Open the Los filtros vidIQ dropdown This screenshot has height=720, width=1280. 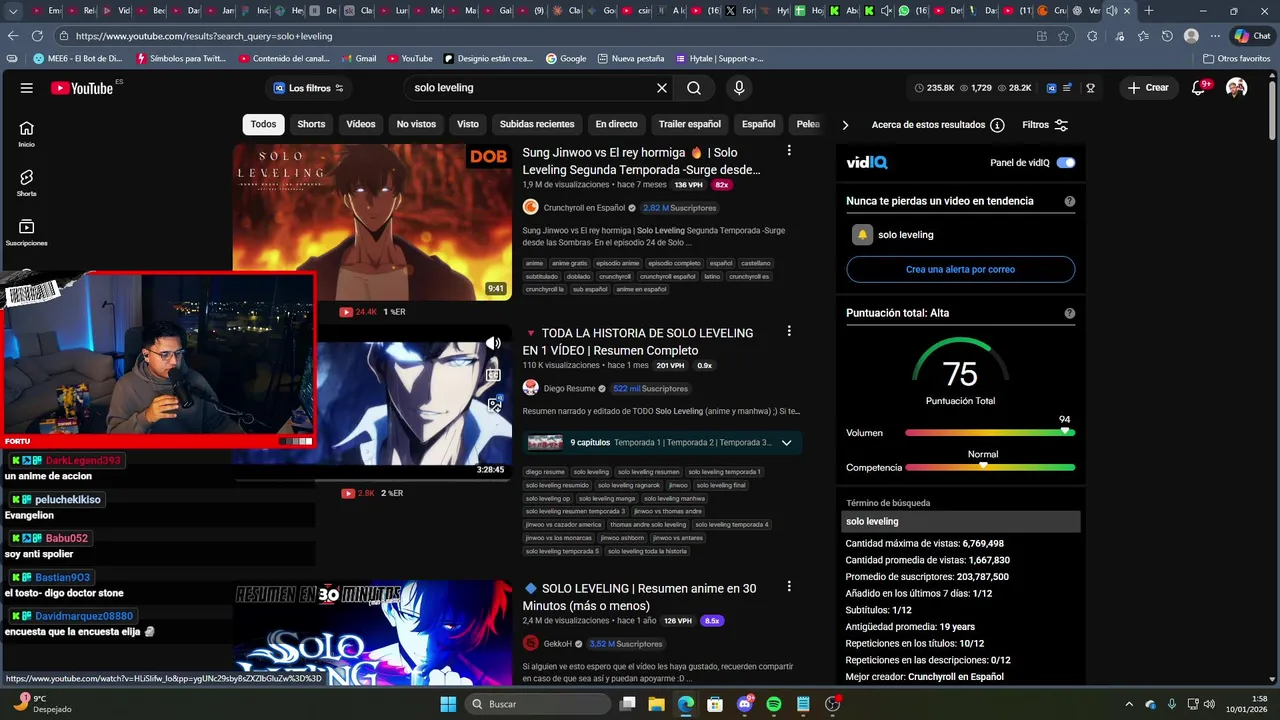(308, 88)
